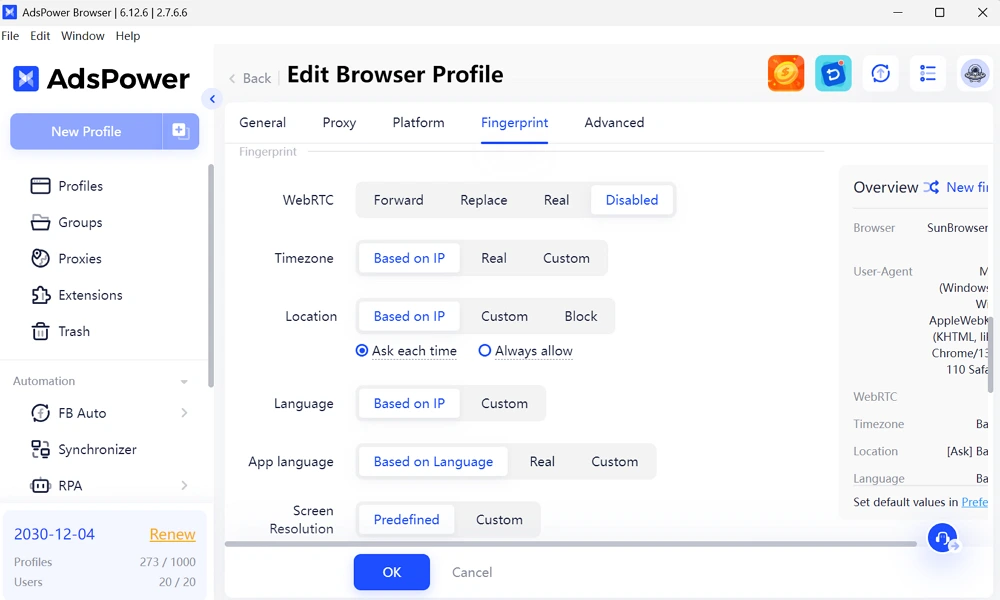Screen dimensions: 1000x600
Task: Open the user avatar icon
Action: click(974, 73)
